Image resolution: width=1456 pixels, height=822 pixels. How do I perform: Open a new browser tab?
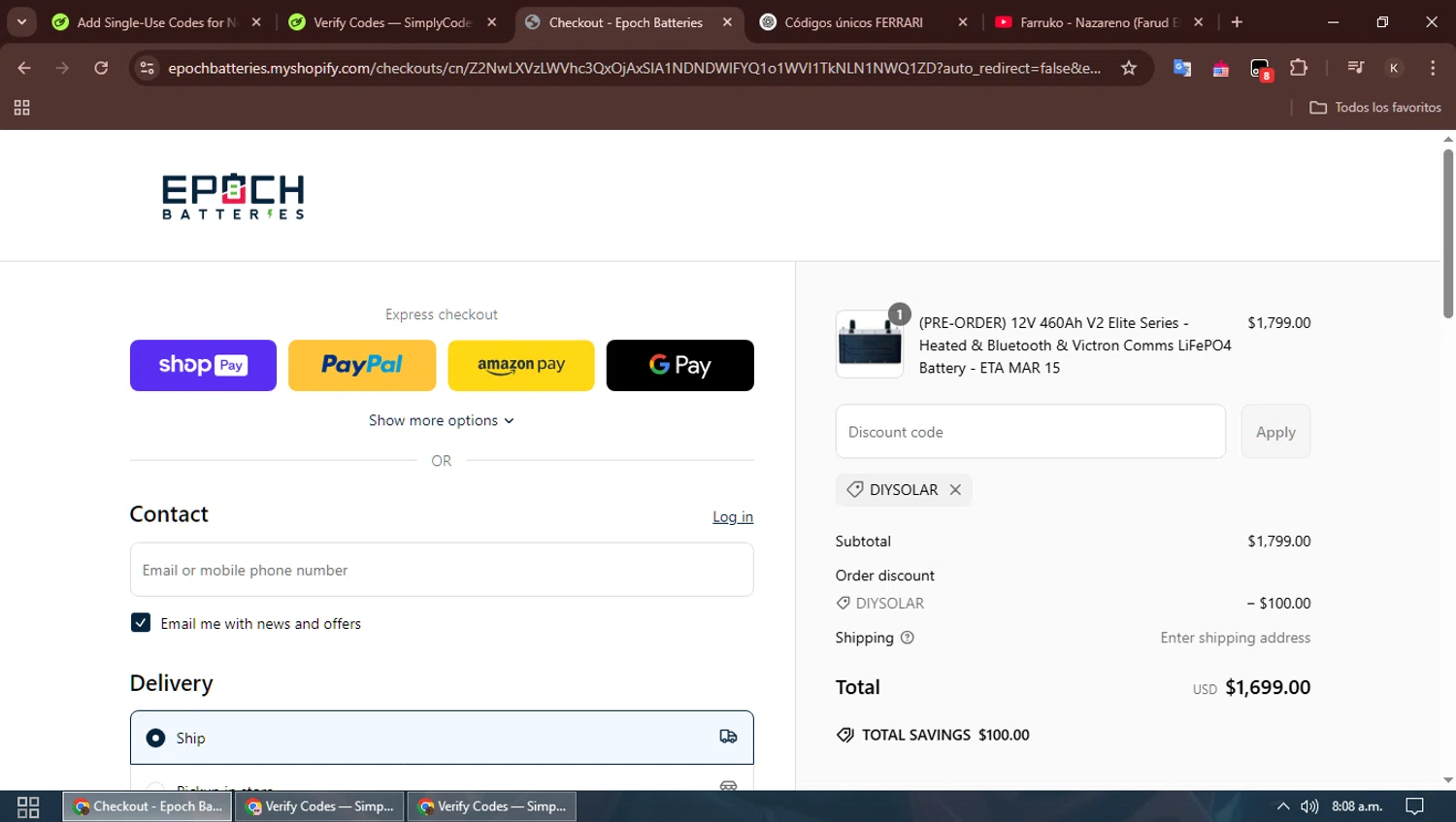(1237, 22)
